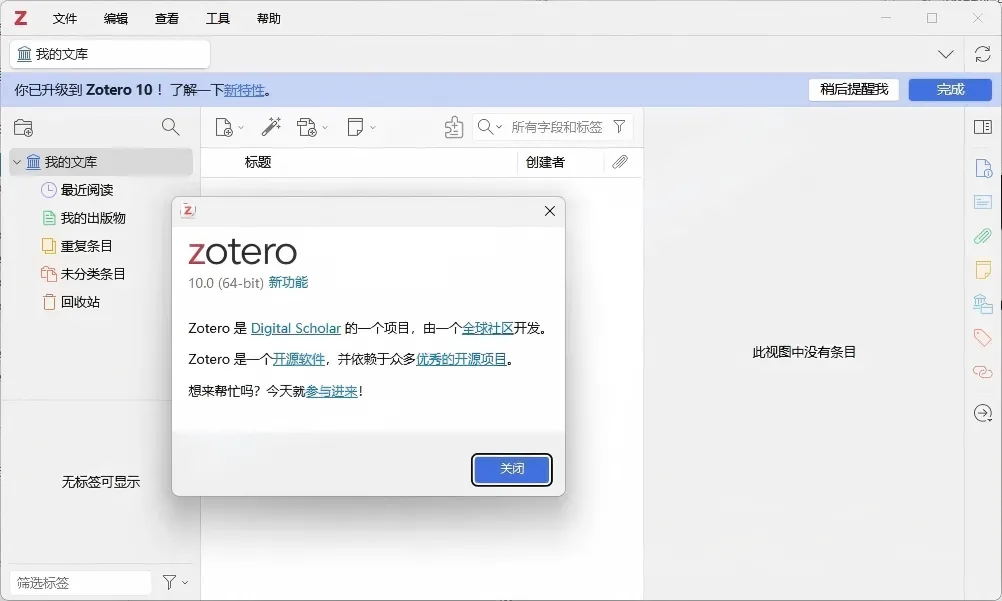Image resolution: width=1002 pixels, height=601 pixels.
Task: Open the Digital Scholar link
Action: pyautogui.click(x=296, y=328)
